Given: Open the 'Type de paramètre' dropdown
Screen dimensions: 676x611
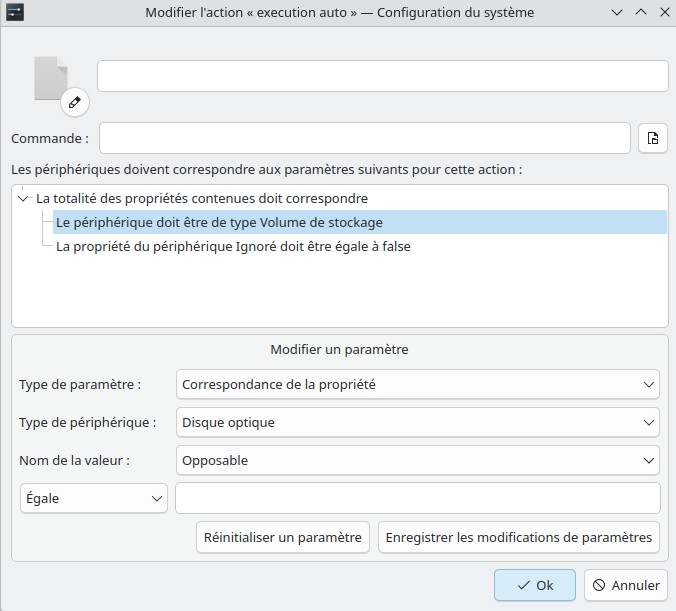Looking at the screenshot, I should [417, 384].
